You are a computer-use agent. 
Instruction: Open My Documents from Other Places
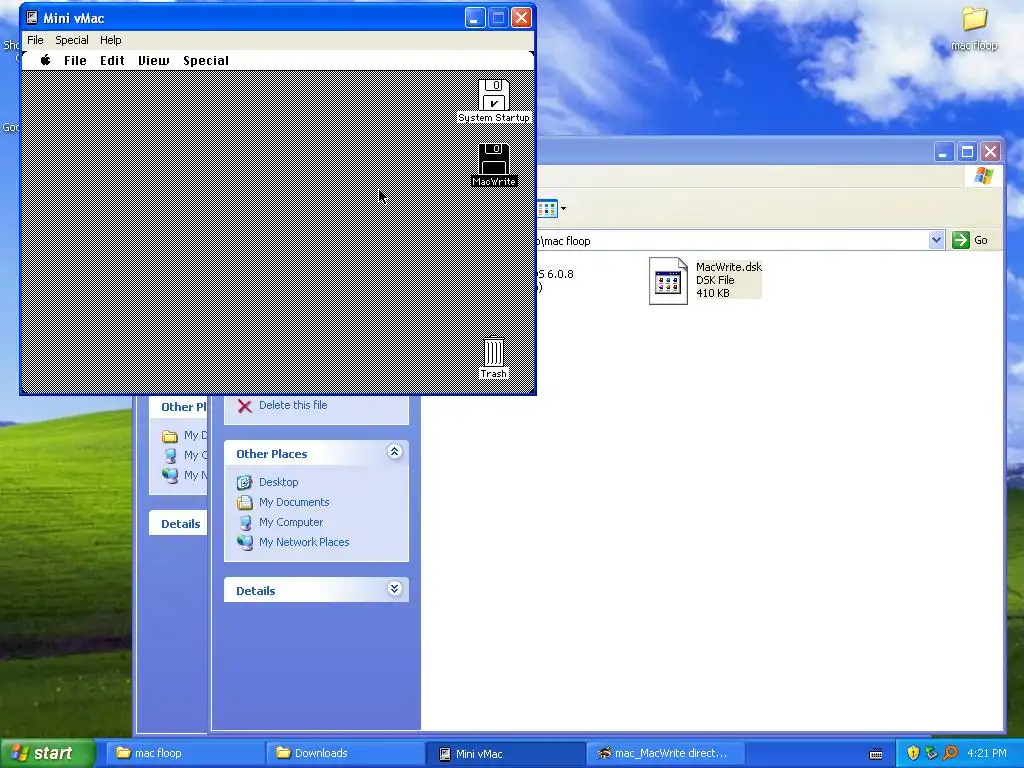click(x=294, y=502)
